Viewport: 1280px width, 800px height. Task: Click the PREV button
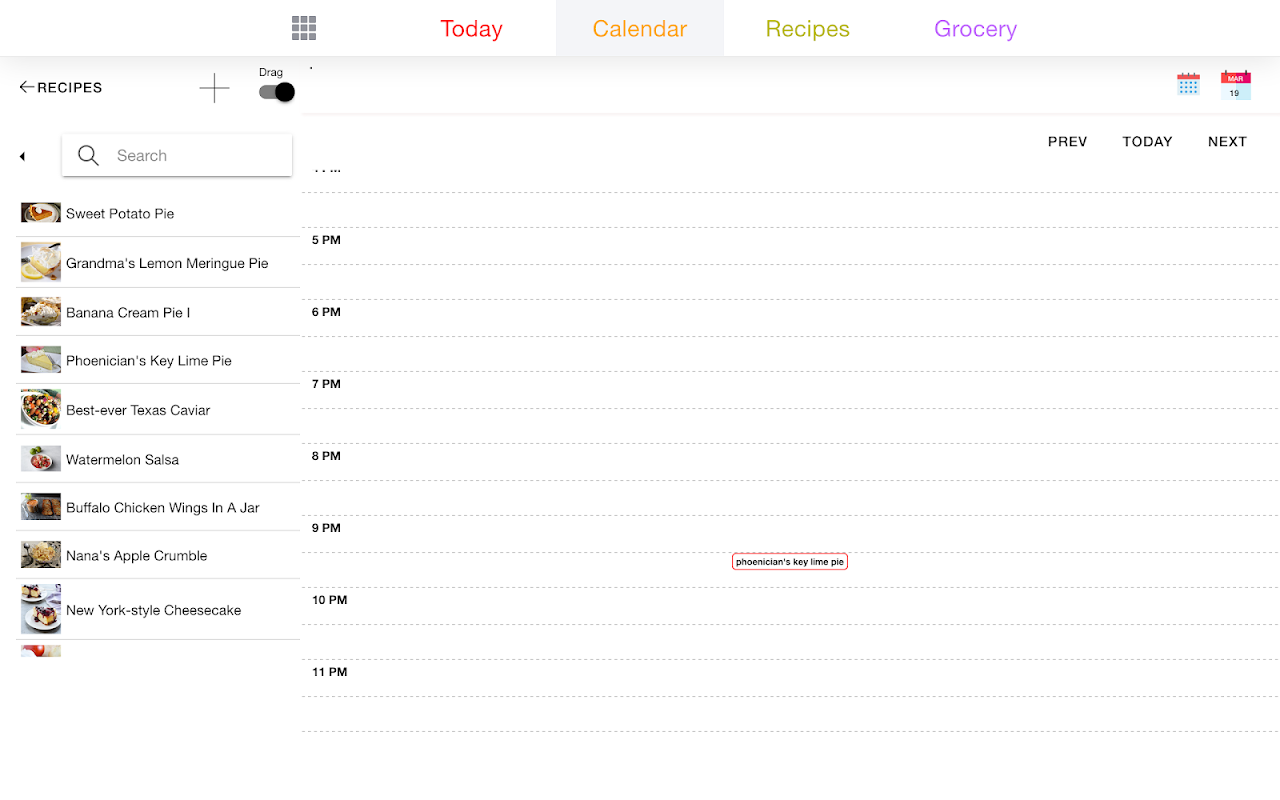1067,142
